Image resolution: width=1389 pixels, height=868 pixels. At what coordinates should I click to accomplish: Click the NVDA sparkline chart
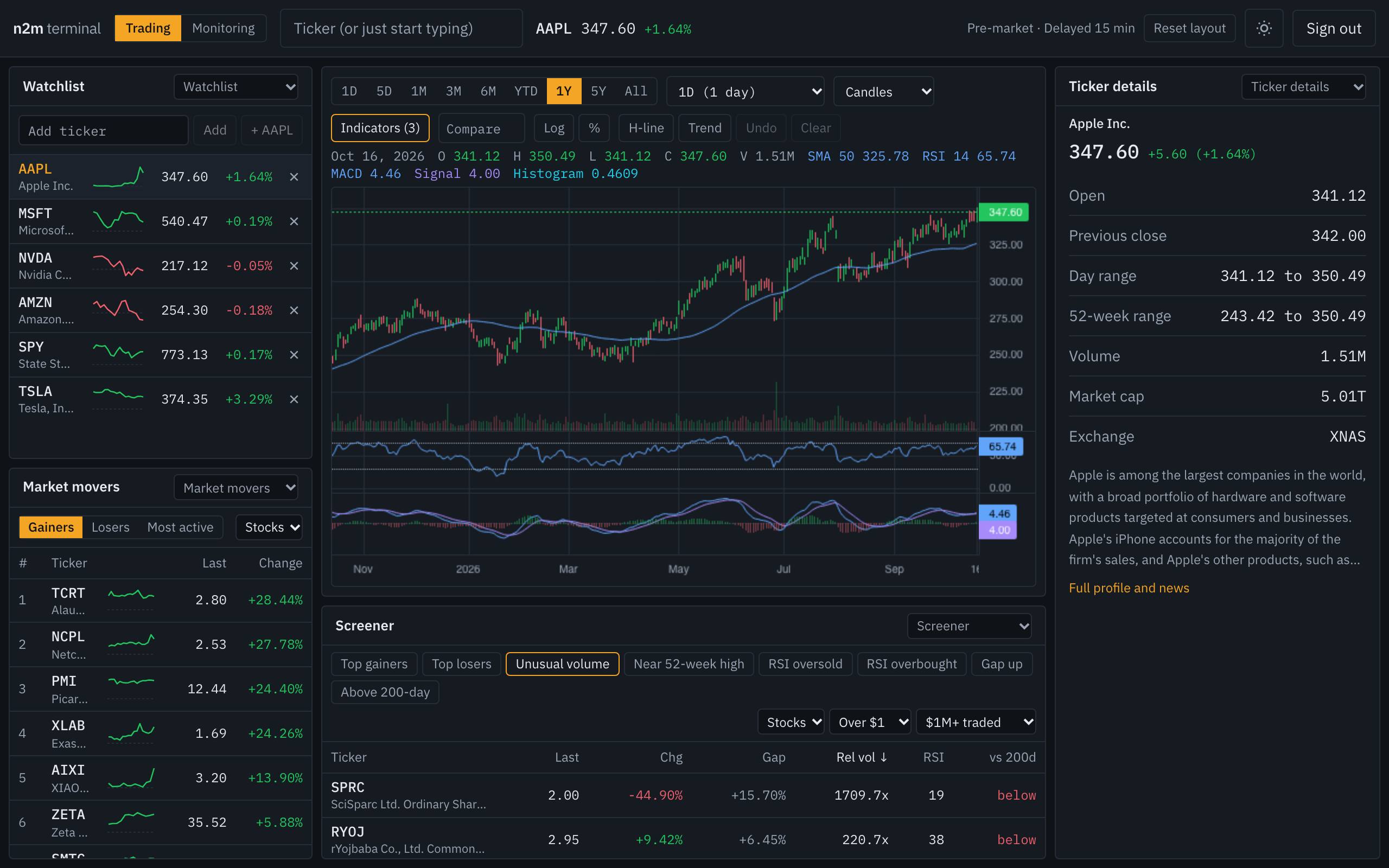point(118,266)
